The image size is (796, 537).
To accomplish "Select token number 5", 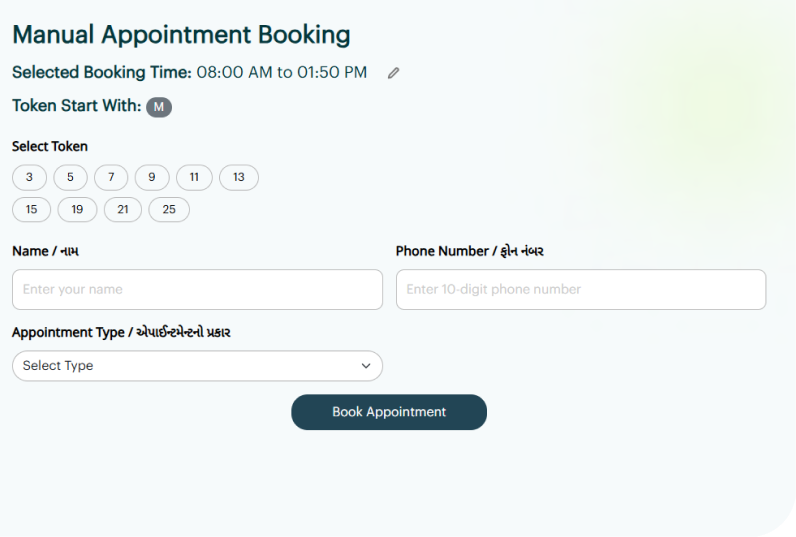I will tap(70, 178).
